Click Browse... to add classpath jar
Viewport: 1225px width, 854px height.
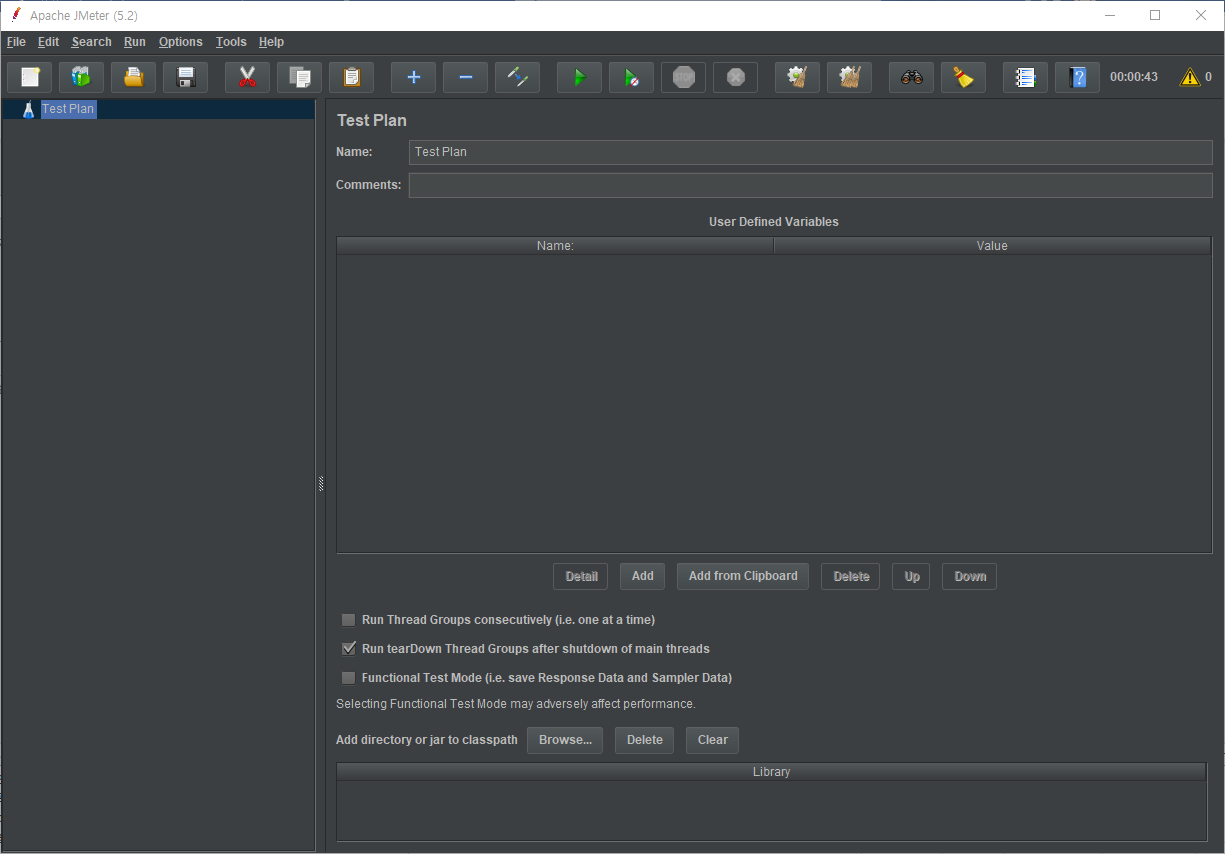coord(565,740)
